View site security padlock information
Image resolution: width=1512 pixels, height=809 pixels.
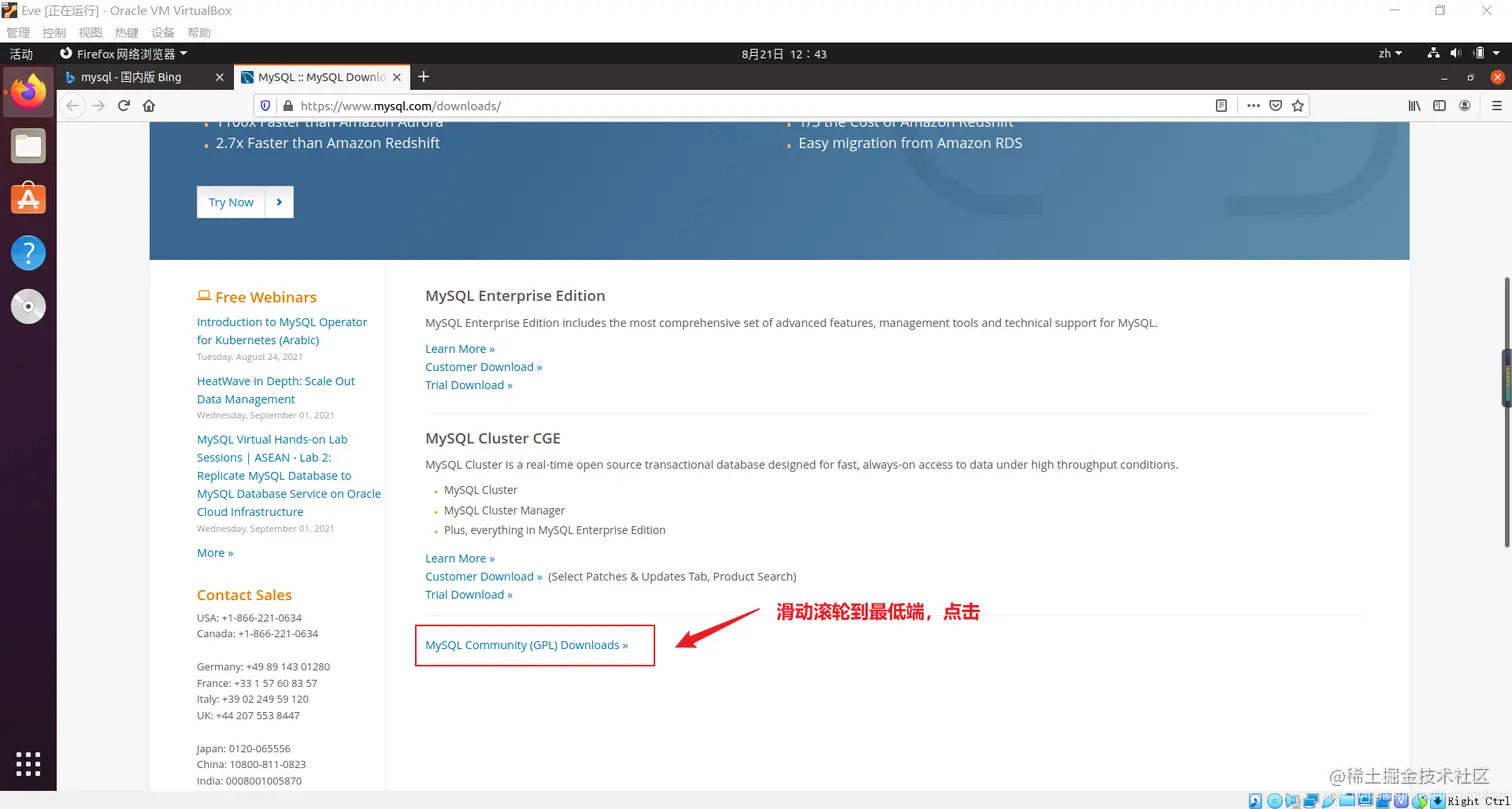(287, 105)
